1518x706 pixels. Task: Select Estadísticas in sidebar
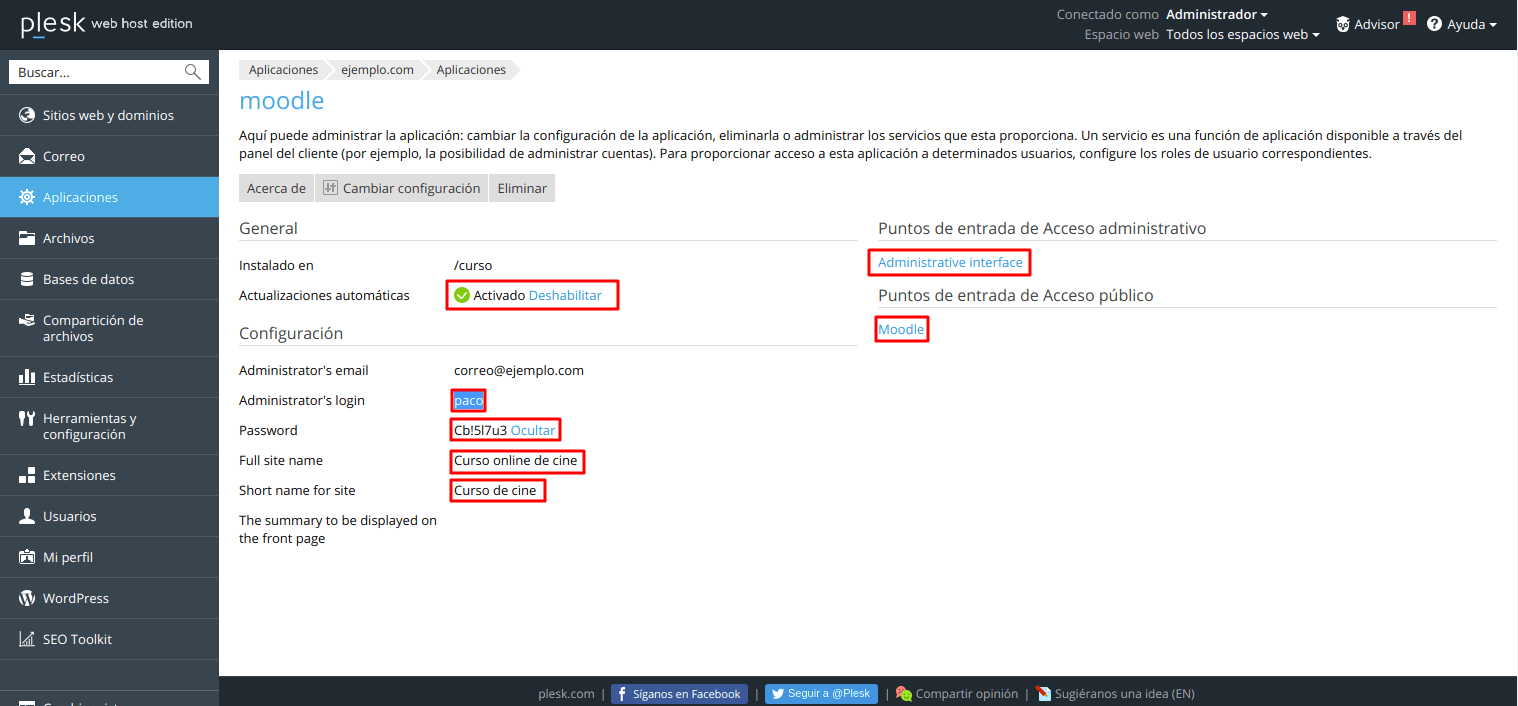(x=109, y=377)
